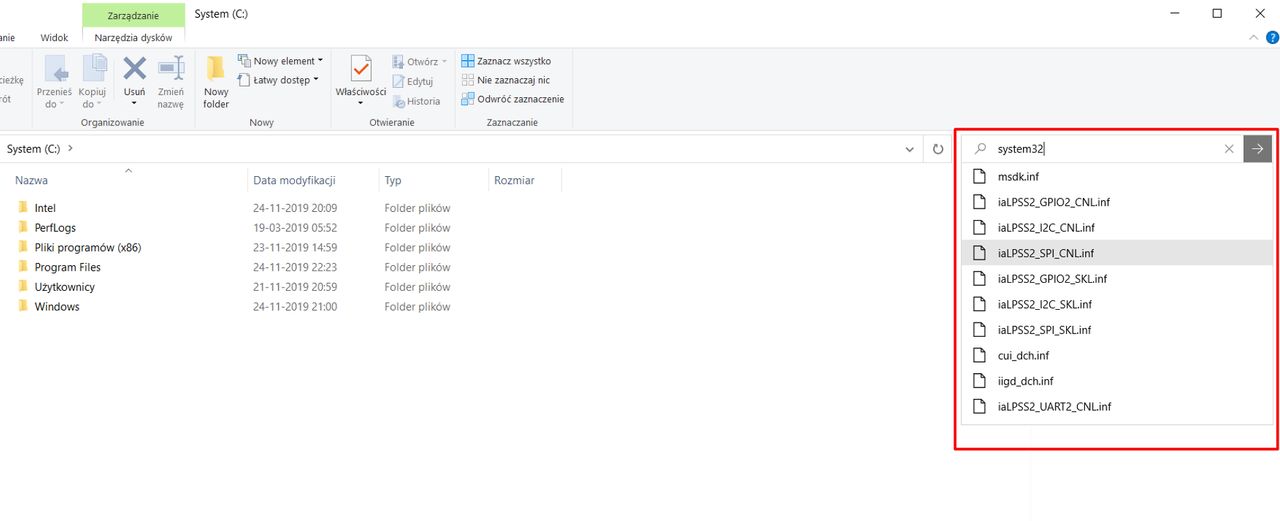
Task: Click Nie zaznaczaj nic
Action: tap(505, 80)
